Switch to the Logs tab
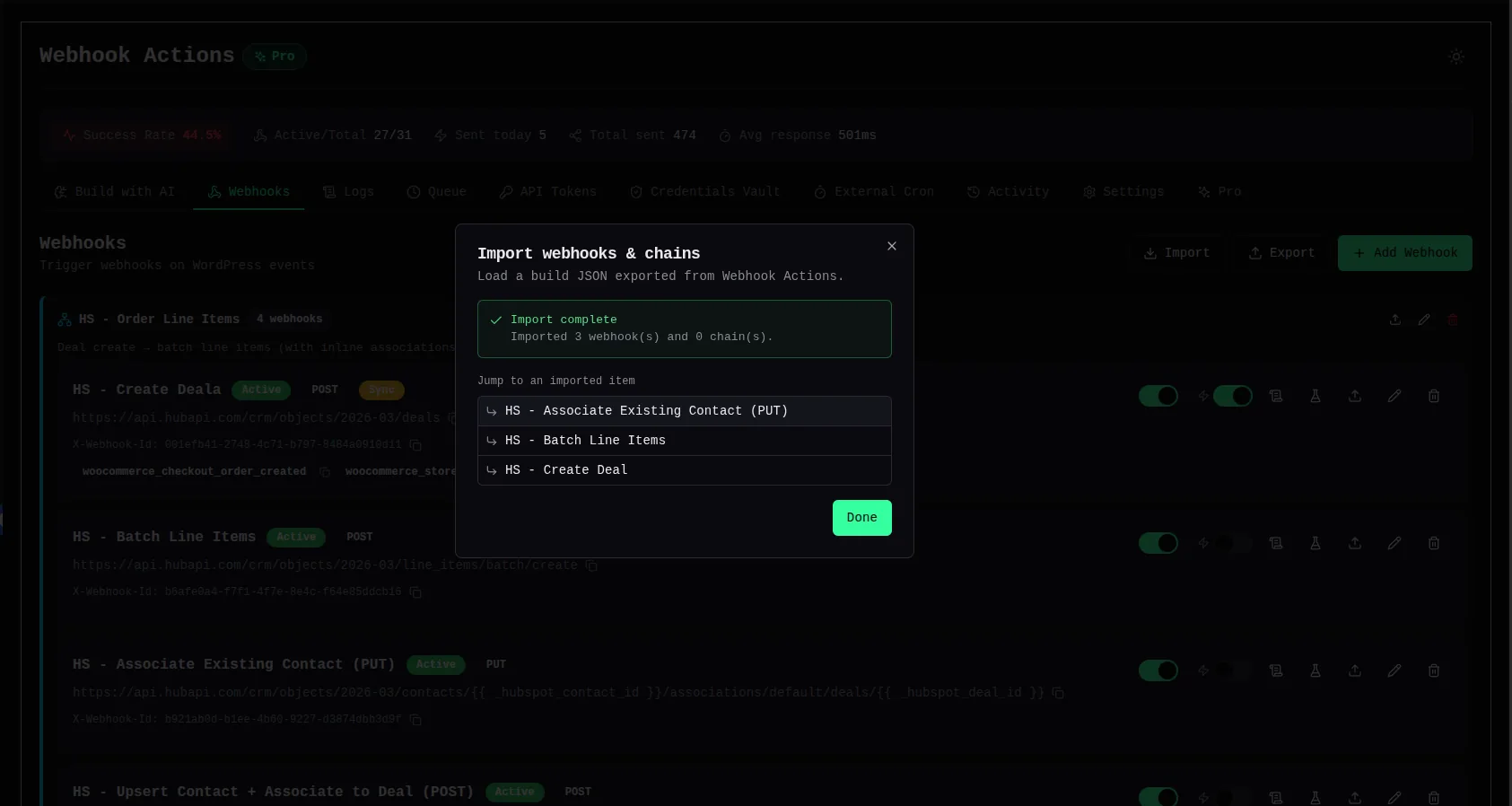Viewport: 1512px width, 806px height. 349,192
